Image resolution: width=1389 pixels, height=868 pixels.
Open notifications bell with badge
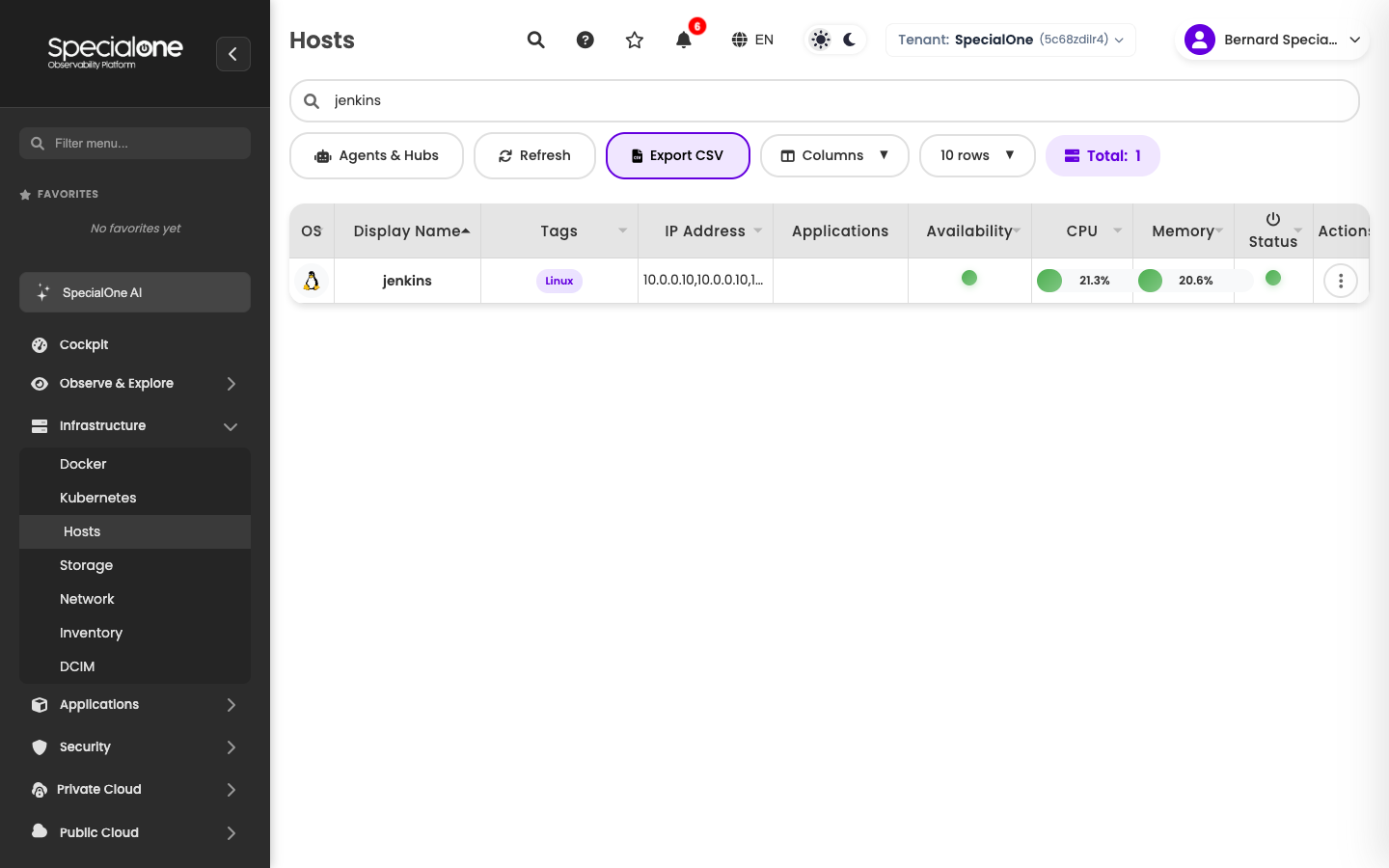pyautogui.click(x=684, y=40)
